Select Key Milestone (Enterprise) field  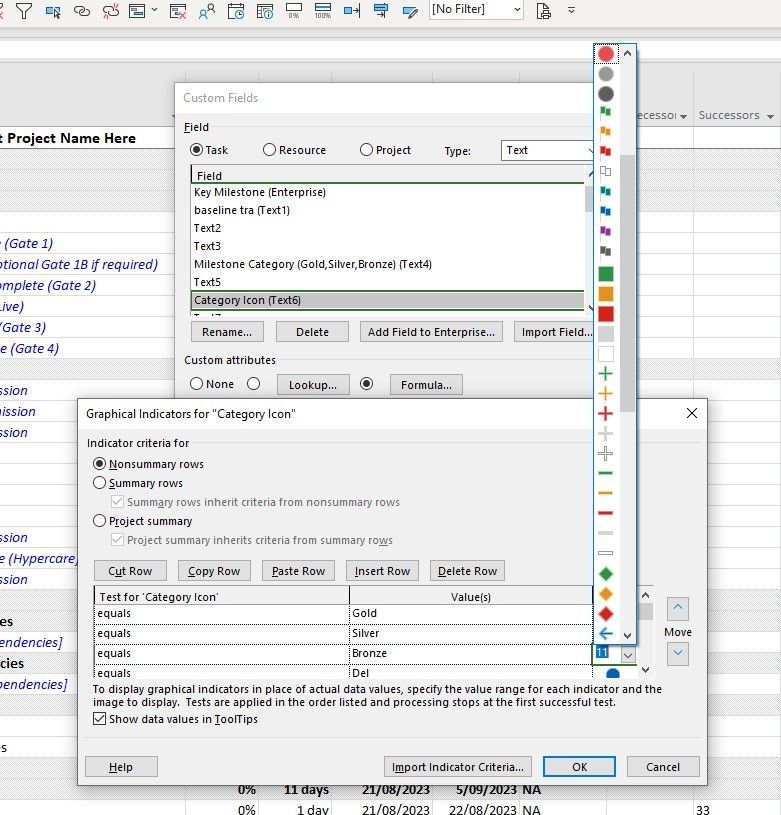[388, 192]
